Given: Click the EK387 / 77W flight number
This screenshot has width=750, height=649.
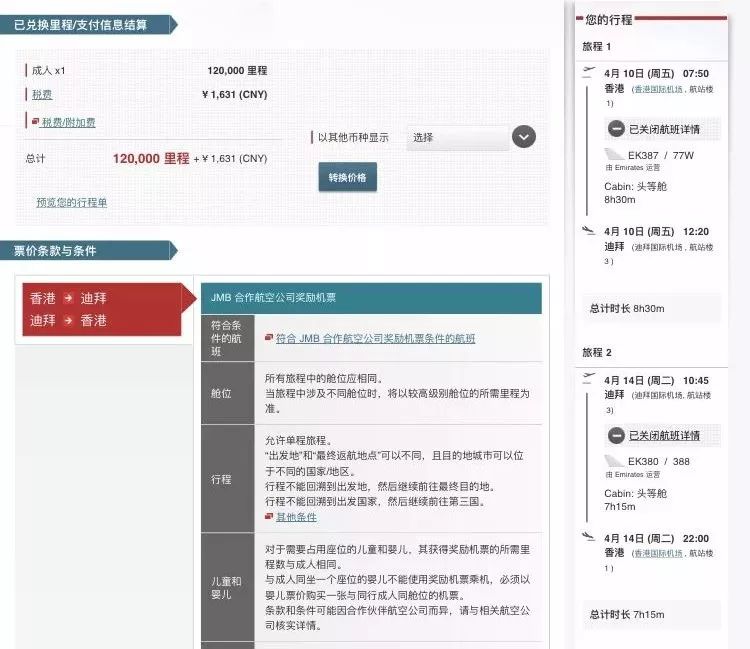Looking at the screenshot, I should click(x=661, y=155).
